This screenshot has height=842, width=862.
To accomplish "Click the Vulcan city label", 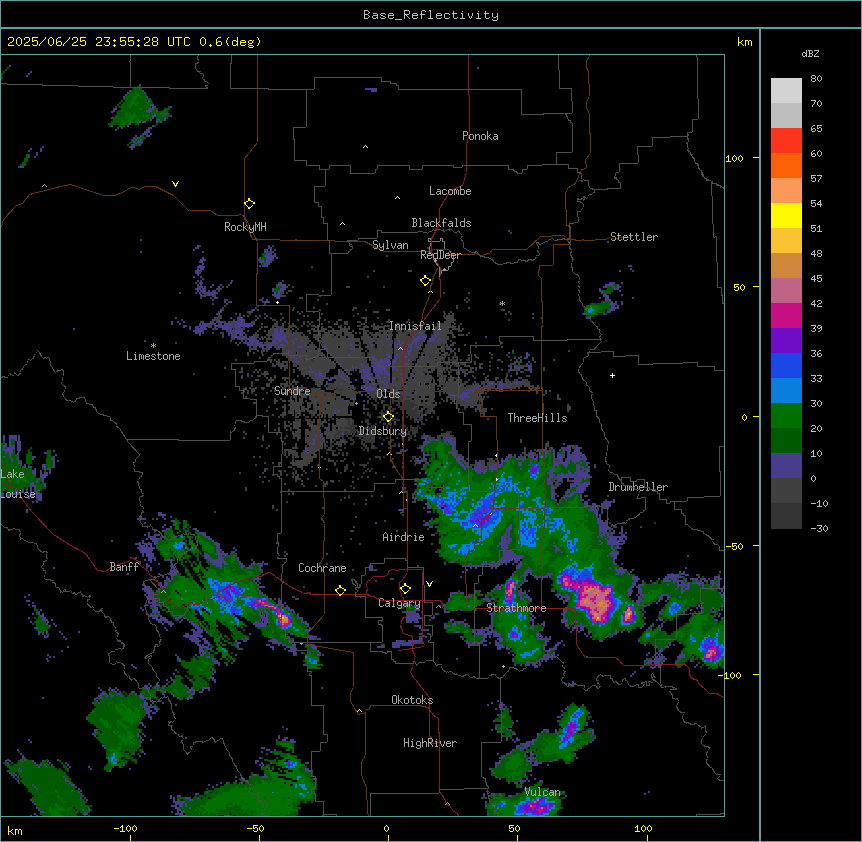I will [x=542, y=792].
